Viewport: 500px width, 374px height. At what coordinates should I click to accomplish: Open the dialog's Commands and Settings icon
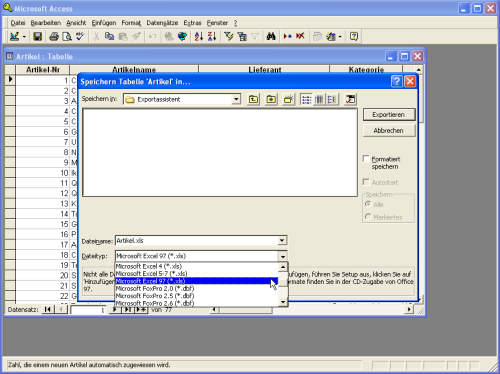[x=350, y=99]
